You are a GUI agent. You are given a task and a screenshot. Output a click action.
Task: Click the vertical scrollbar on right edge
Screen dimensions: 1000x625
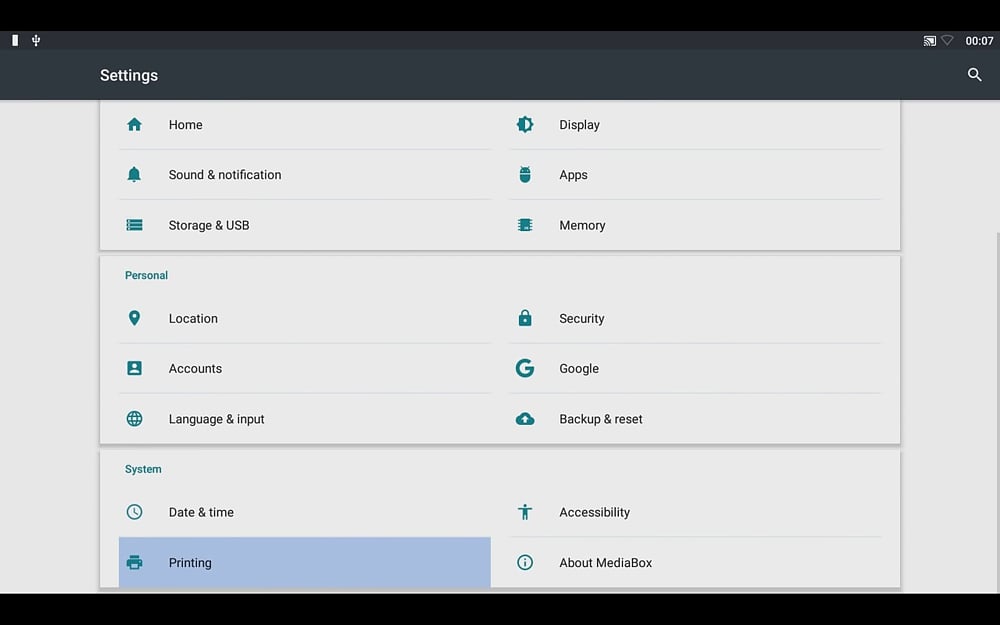pos(997,412)
